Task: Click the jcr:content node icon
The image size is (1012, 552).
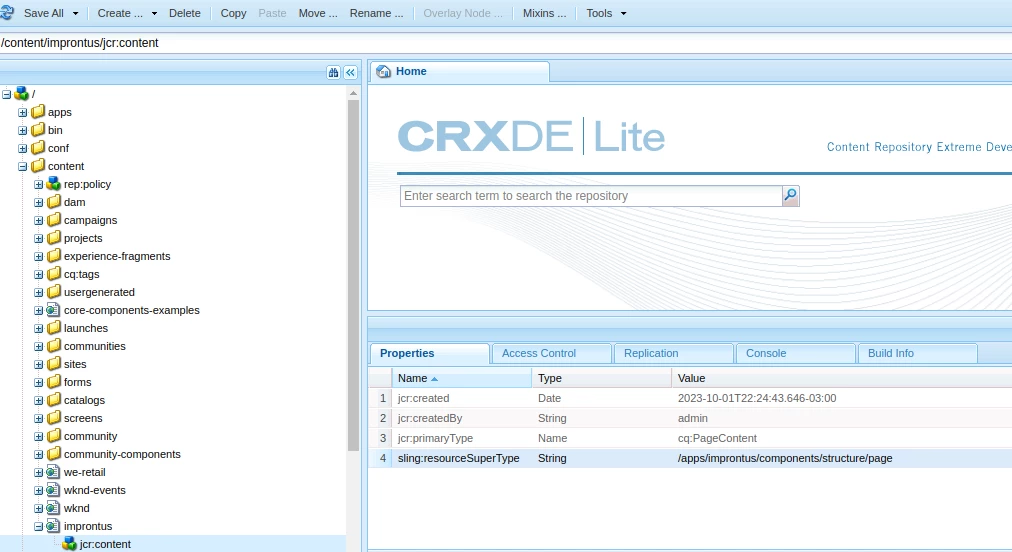Action: tap(69, 544)
